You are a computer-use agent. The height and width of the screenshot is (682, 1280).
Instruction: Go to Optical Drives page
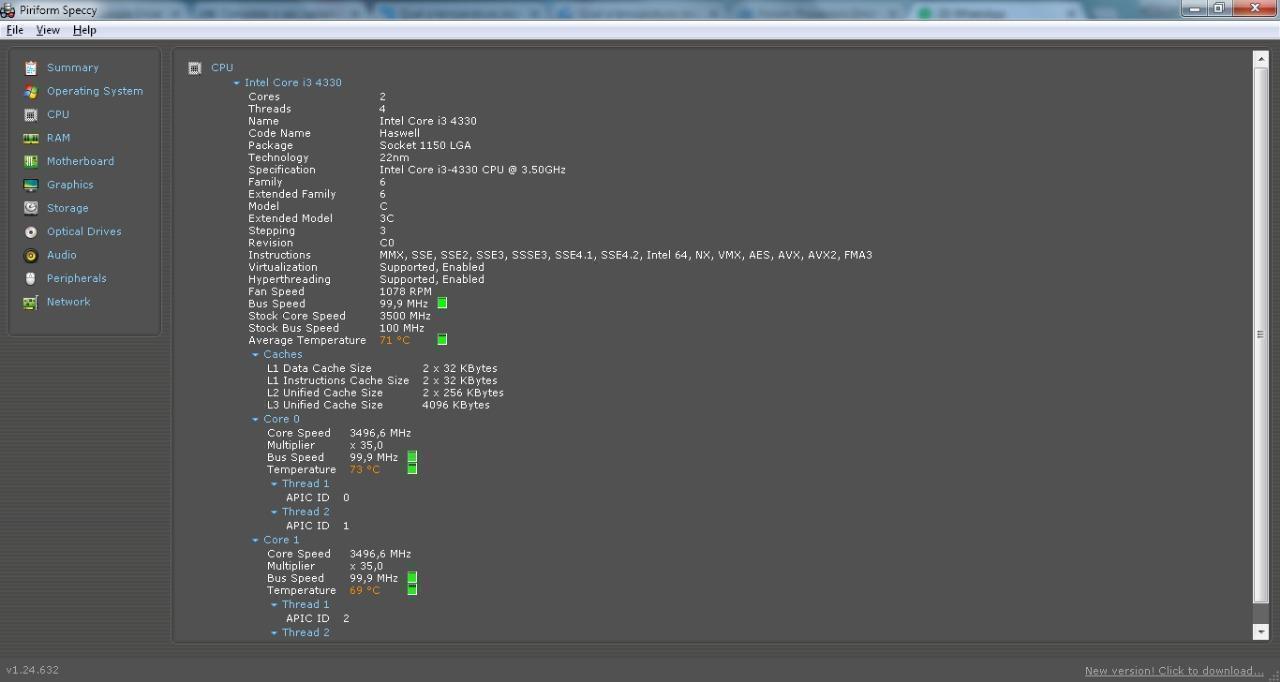point(84,232)
